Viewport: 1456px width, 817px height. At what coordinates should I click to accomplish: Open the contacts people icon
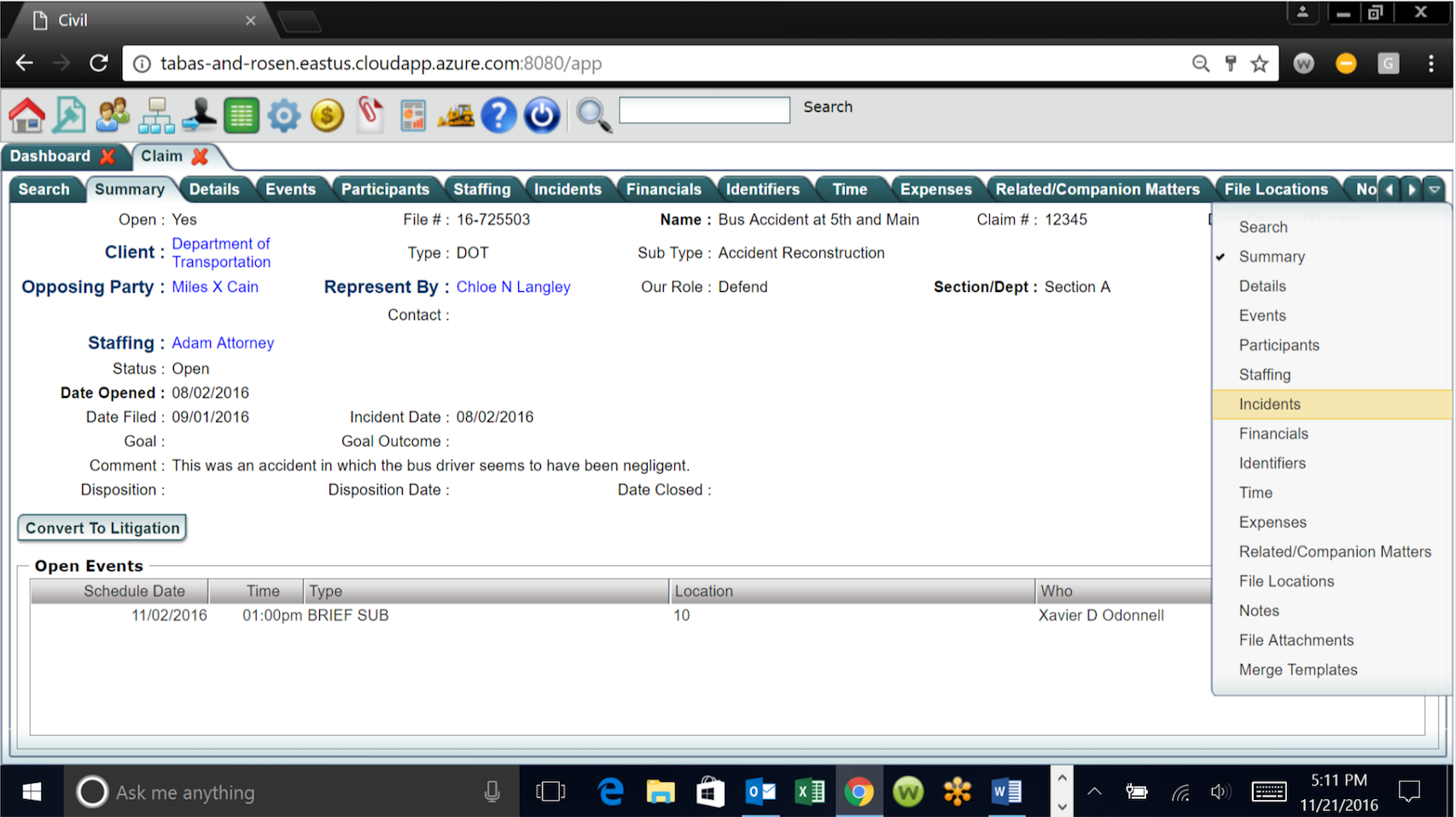click(112, 114)
